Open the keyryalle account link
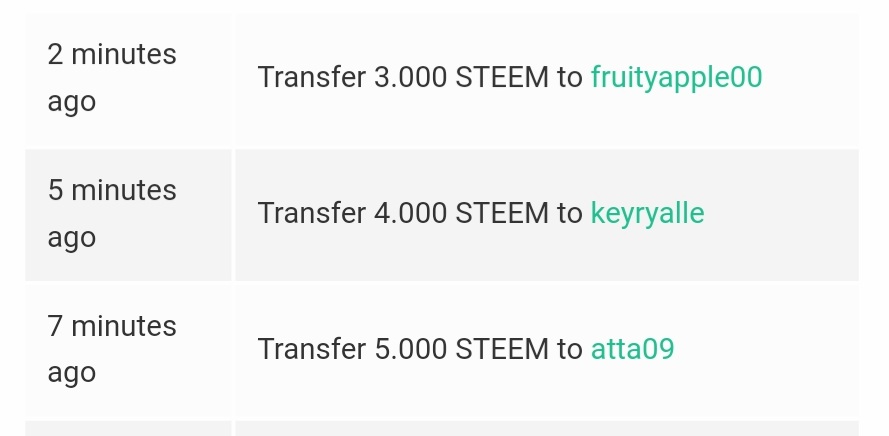The height and width of the screenshot is (436, 889). pos(647,213)
